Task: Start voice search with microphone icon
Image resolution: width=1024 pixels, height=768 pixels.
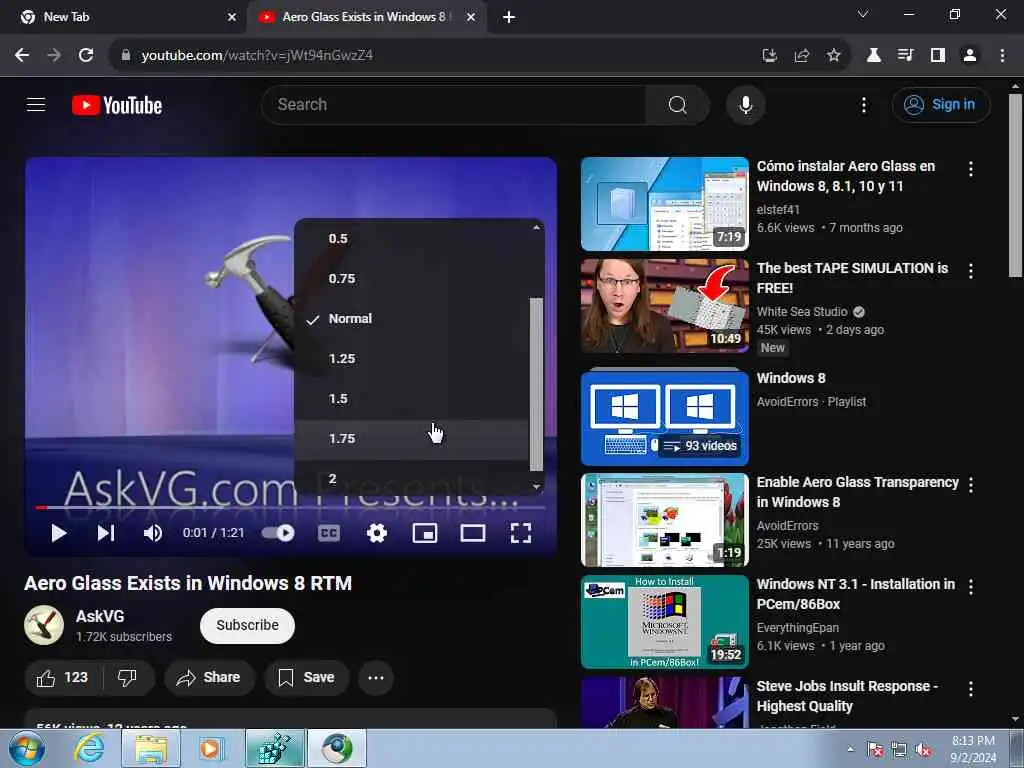Action: tap(745, 104)
